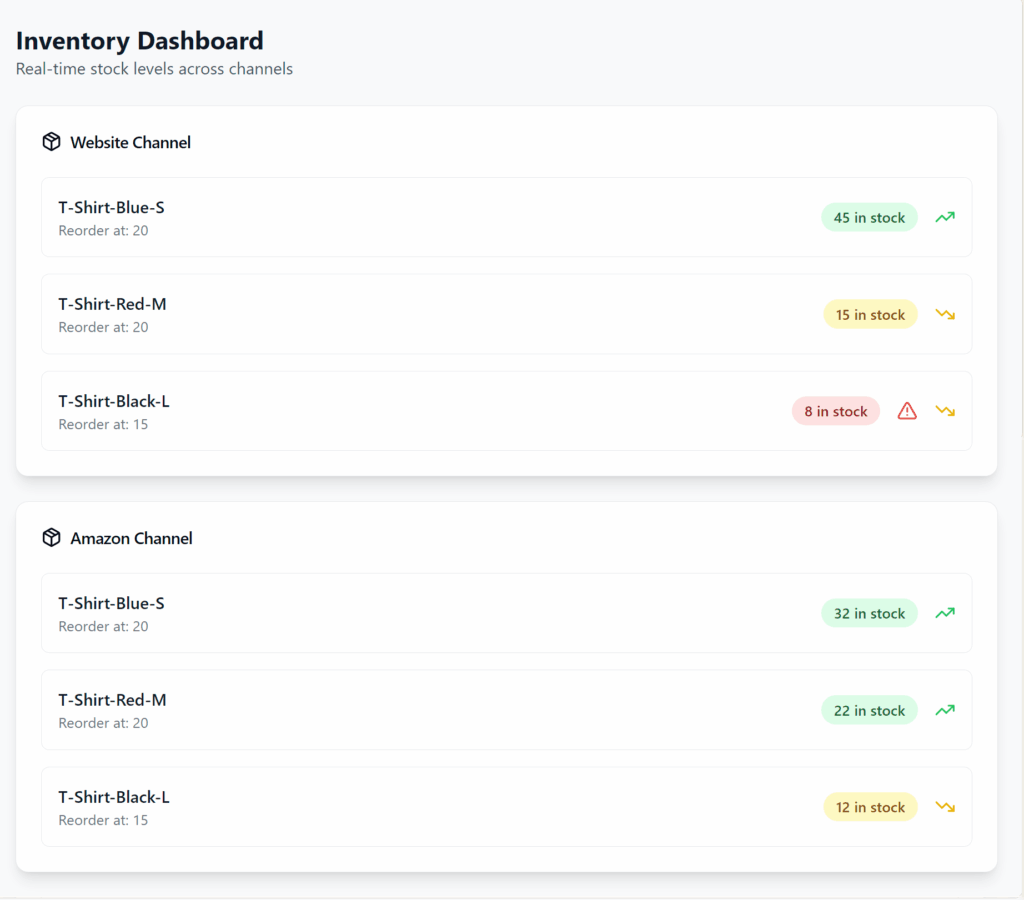Click the Website Channel header
1024x900 pixels.
(x=129, y=141)
